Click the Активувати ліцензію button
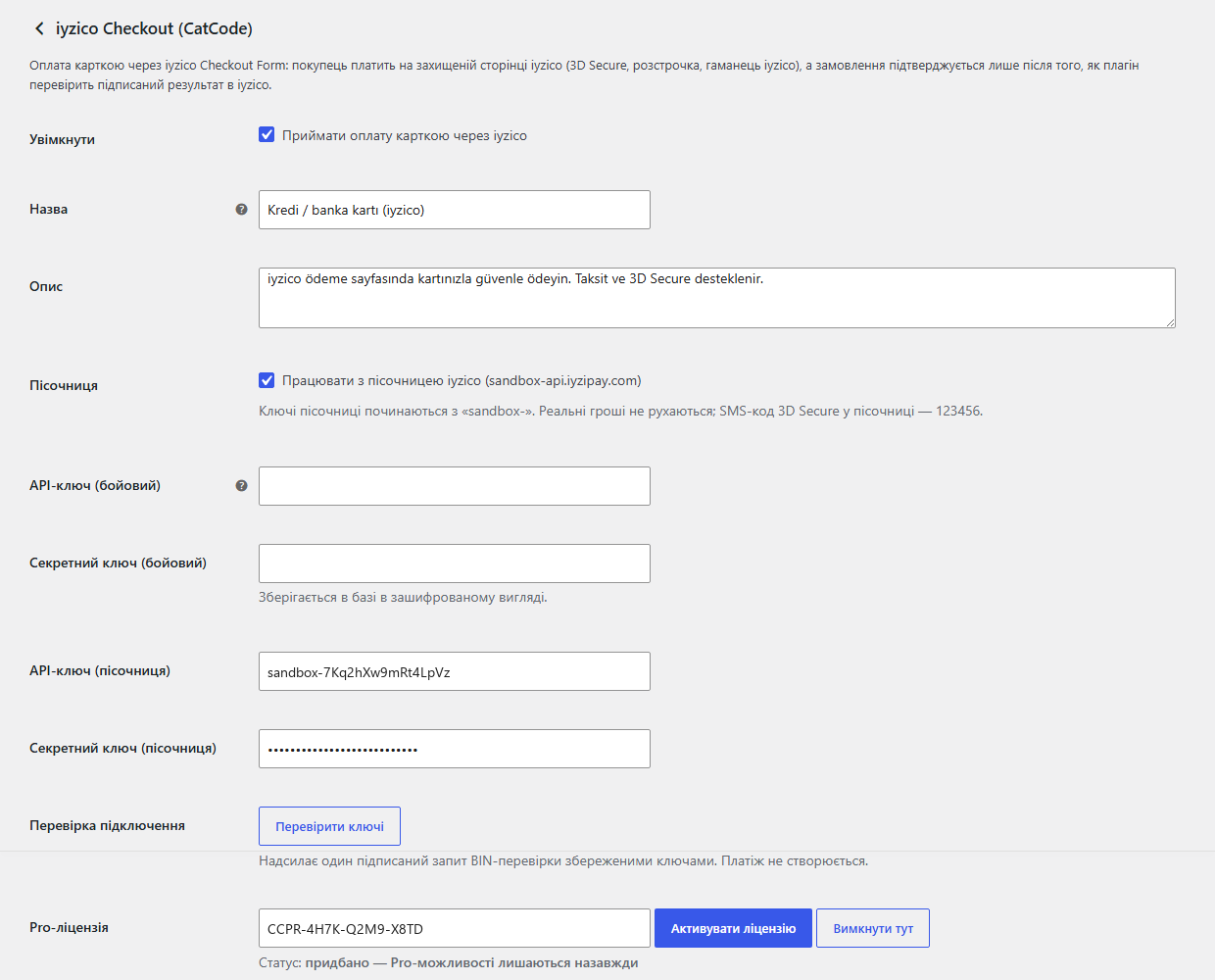The width and height of the screenshot is (1215, 980). (733, 928)
